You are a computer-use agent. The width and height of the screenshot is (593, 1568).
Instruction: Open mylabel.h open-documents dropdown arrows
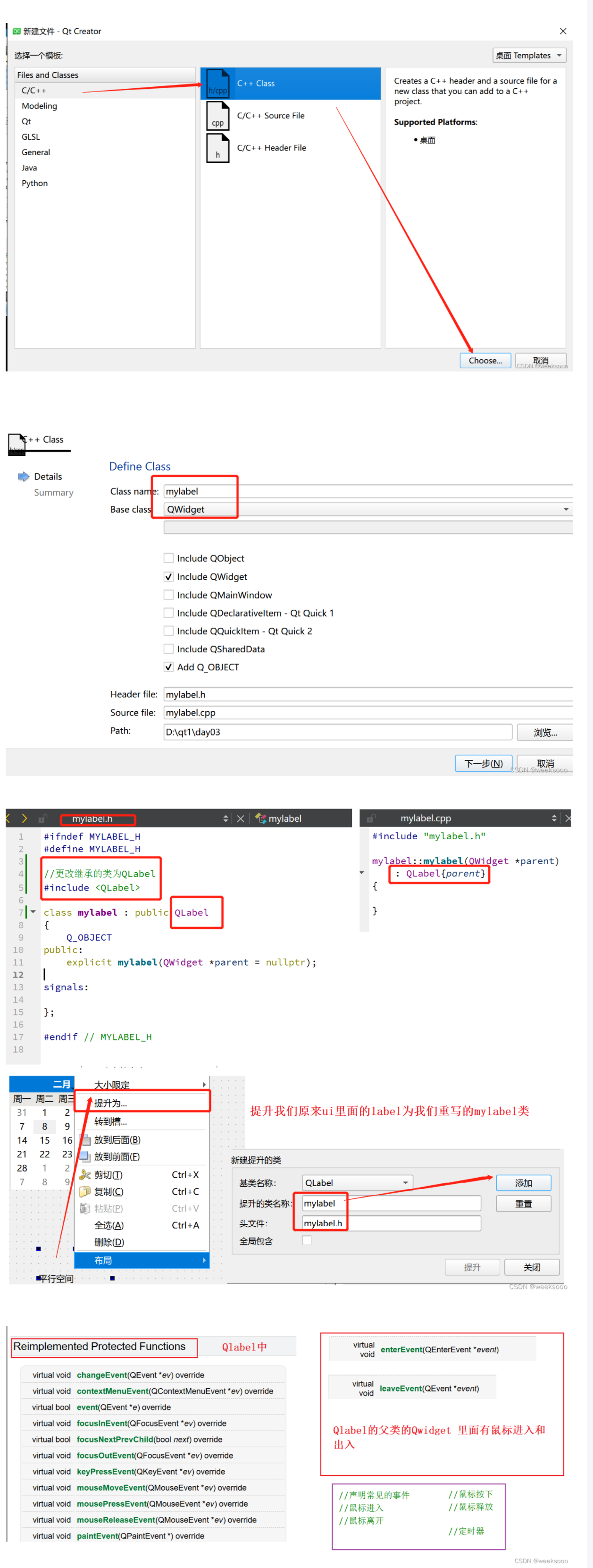[x=226, y=819]
